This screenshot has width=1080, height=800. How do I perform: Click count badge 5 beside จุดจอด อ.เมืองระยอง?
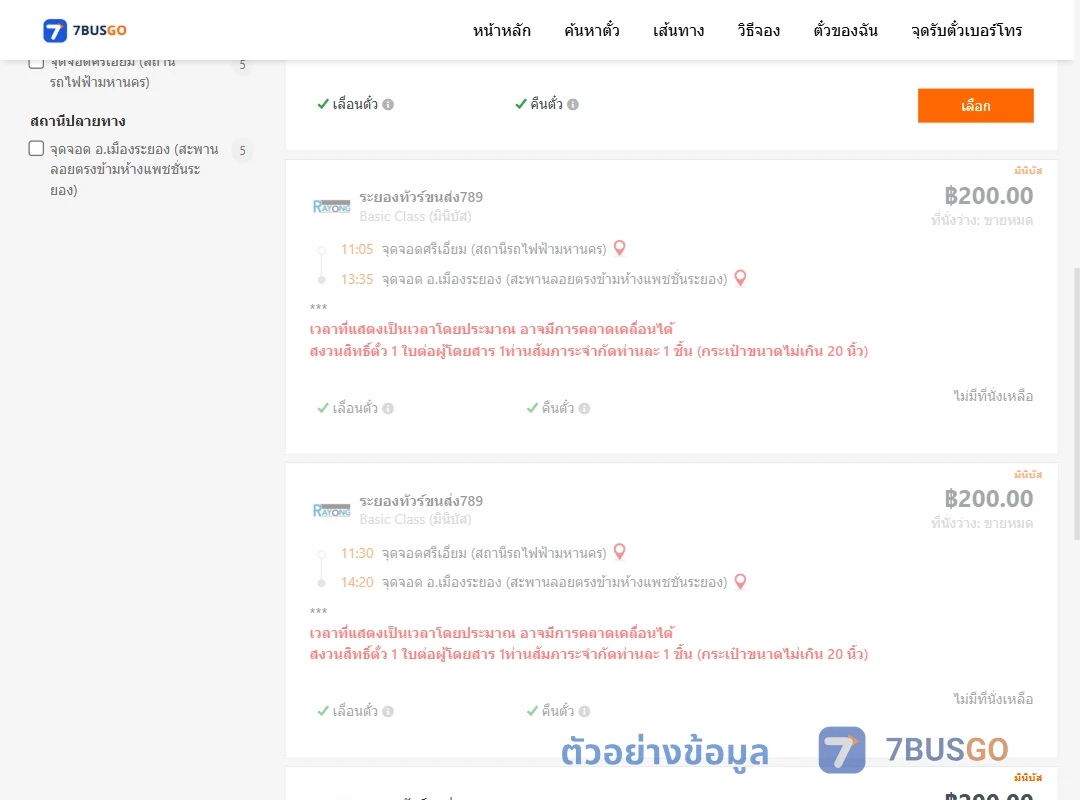coord(242,150)
